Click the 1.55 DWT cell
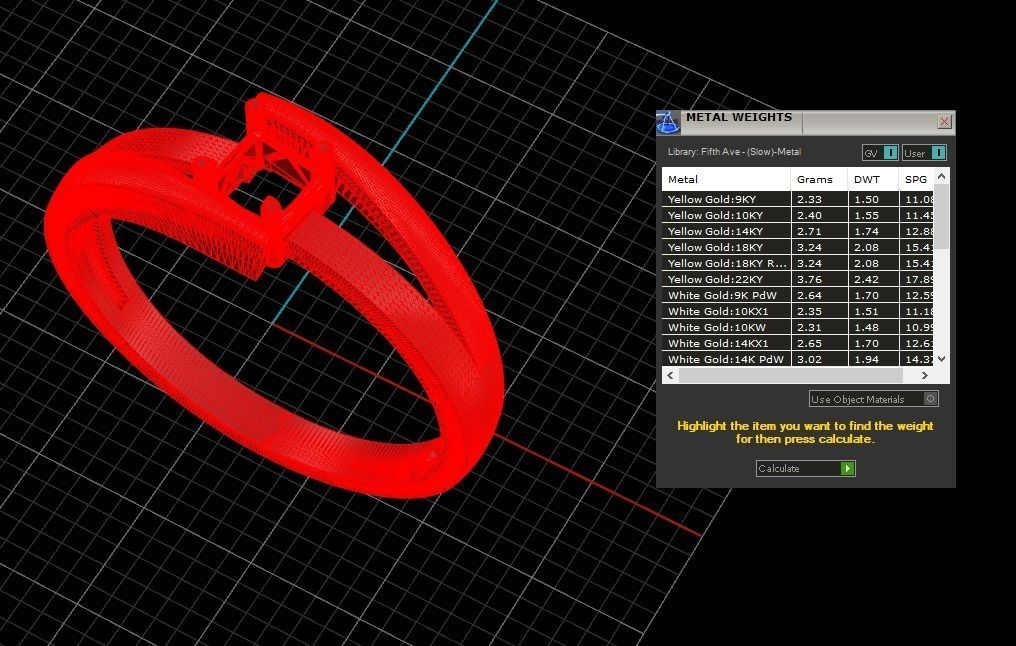 (873, 215)
